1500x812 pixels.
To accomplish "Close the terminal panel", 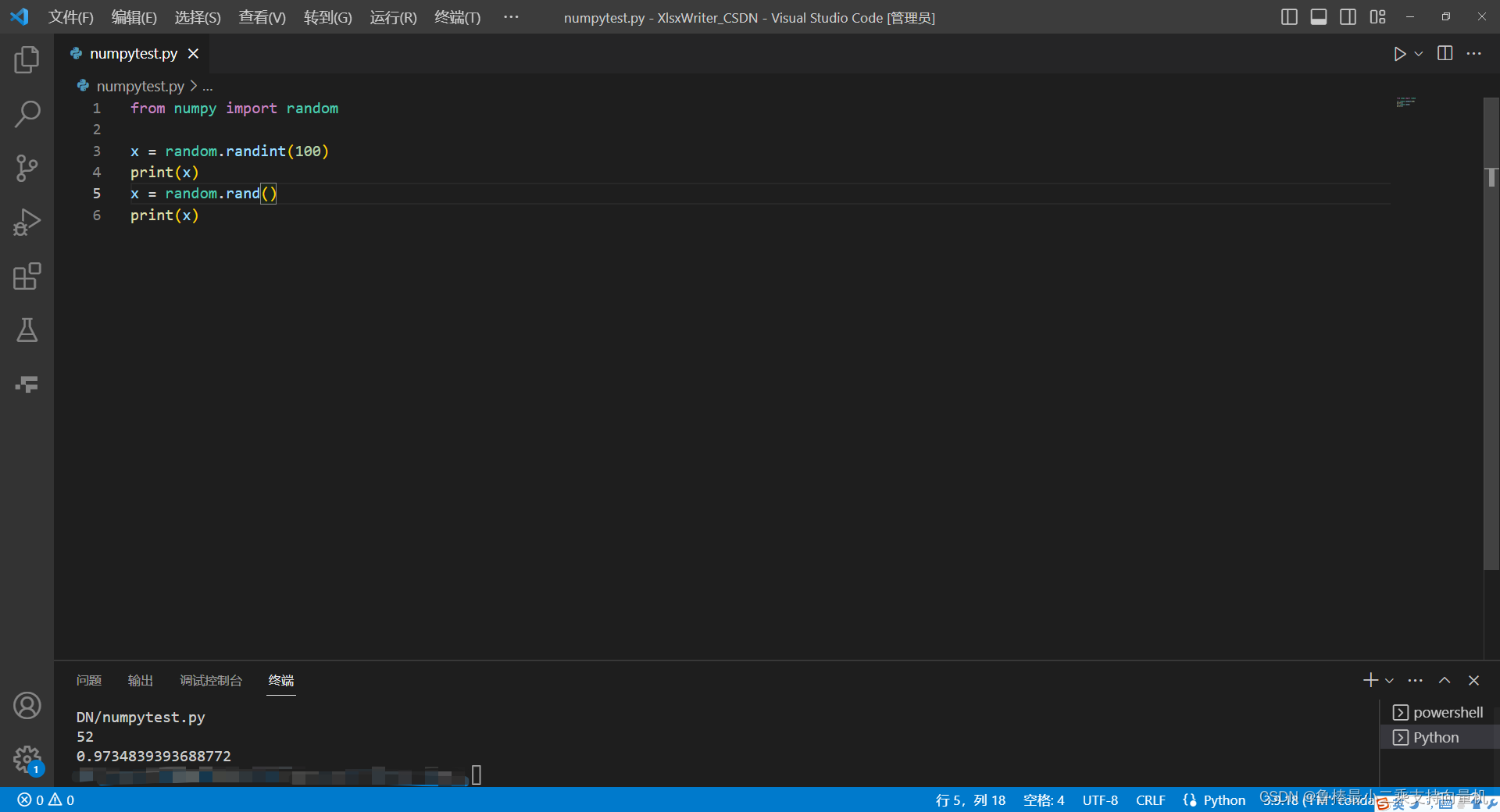I will [1473, 680].
